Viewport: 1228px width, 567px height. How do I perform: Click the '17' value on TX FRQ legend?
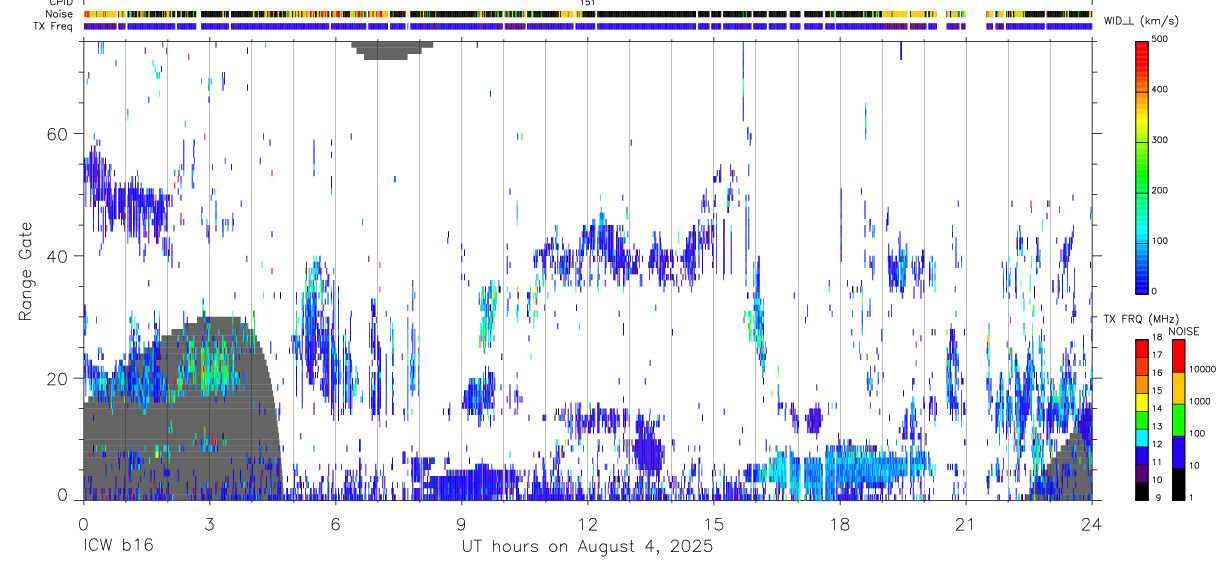pos(1157,355)
